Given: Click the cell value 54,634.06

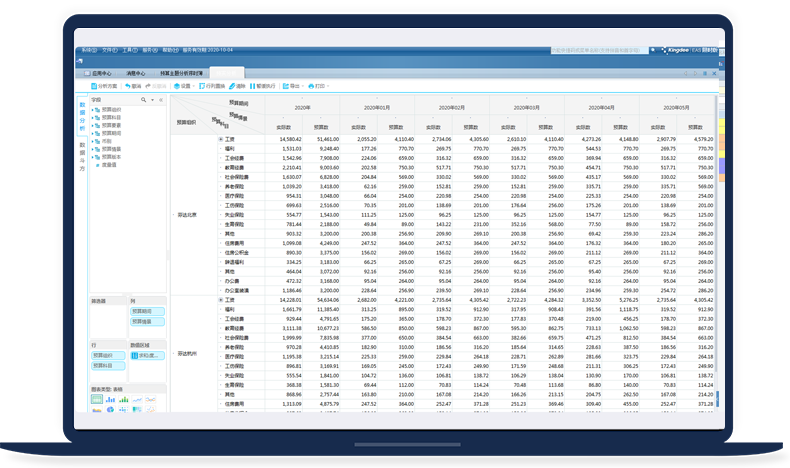Looking at the screenshot, I should (x=327, y=300).
